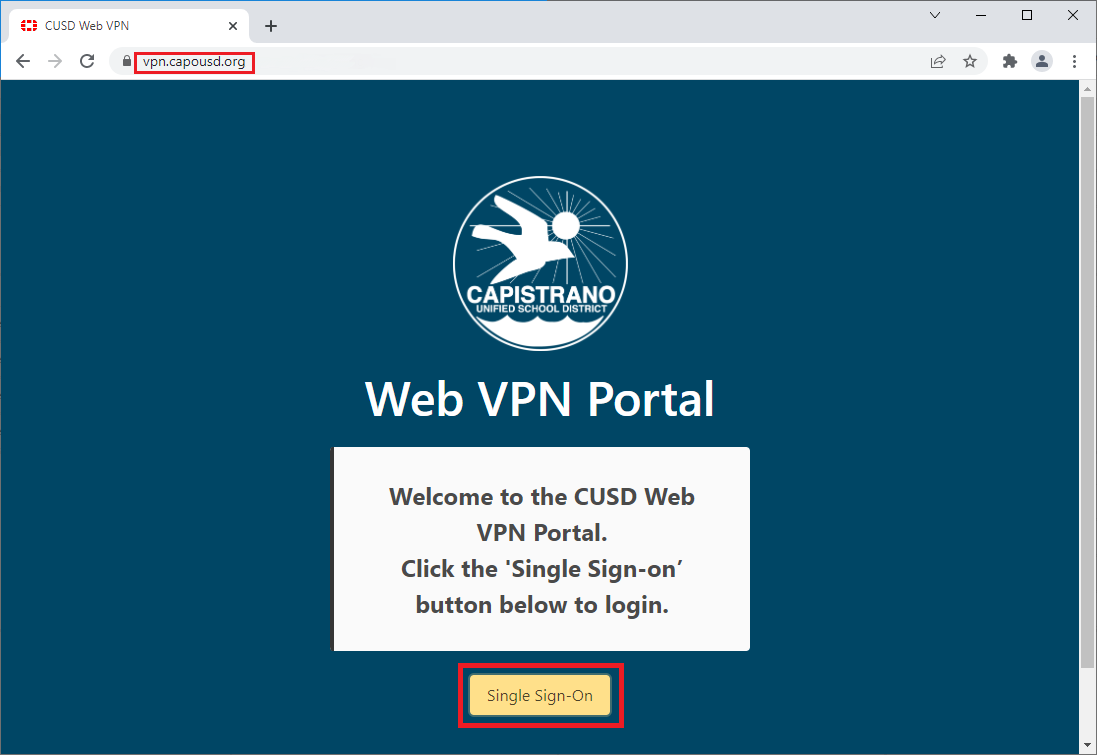Image resolution: width=1097 pixels, height=755 pixels.
Task: Click the welcome message text box
Action: 541,549
